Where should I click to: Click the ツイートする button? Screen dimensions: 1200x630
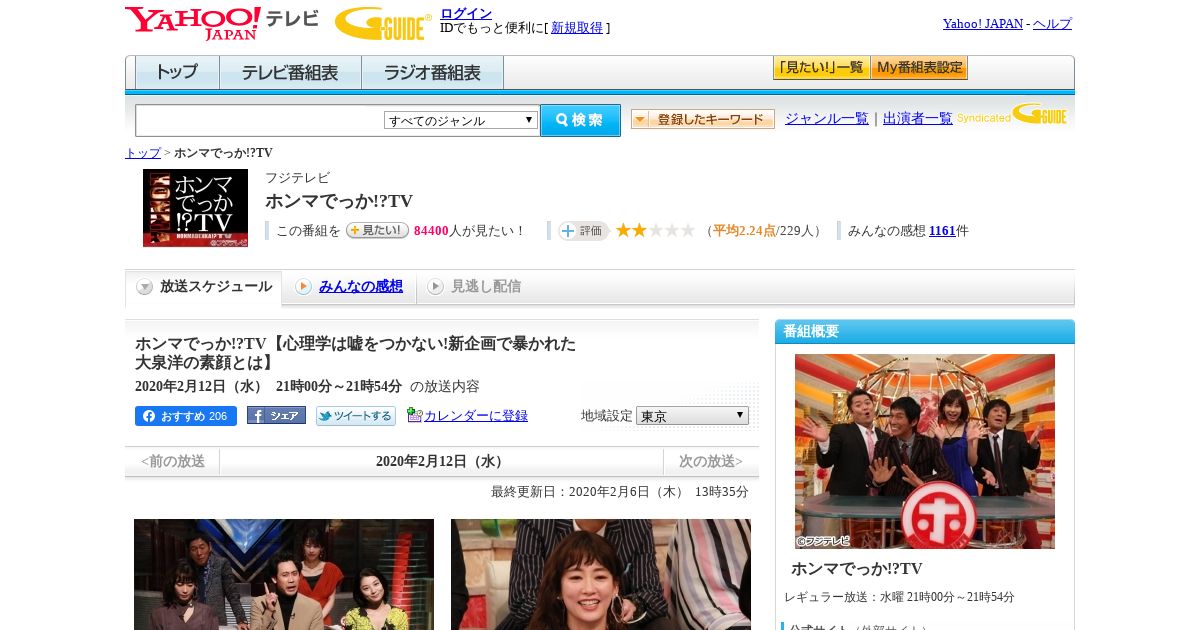(x=356, y=416)
